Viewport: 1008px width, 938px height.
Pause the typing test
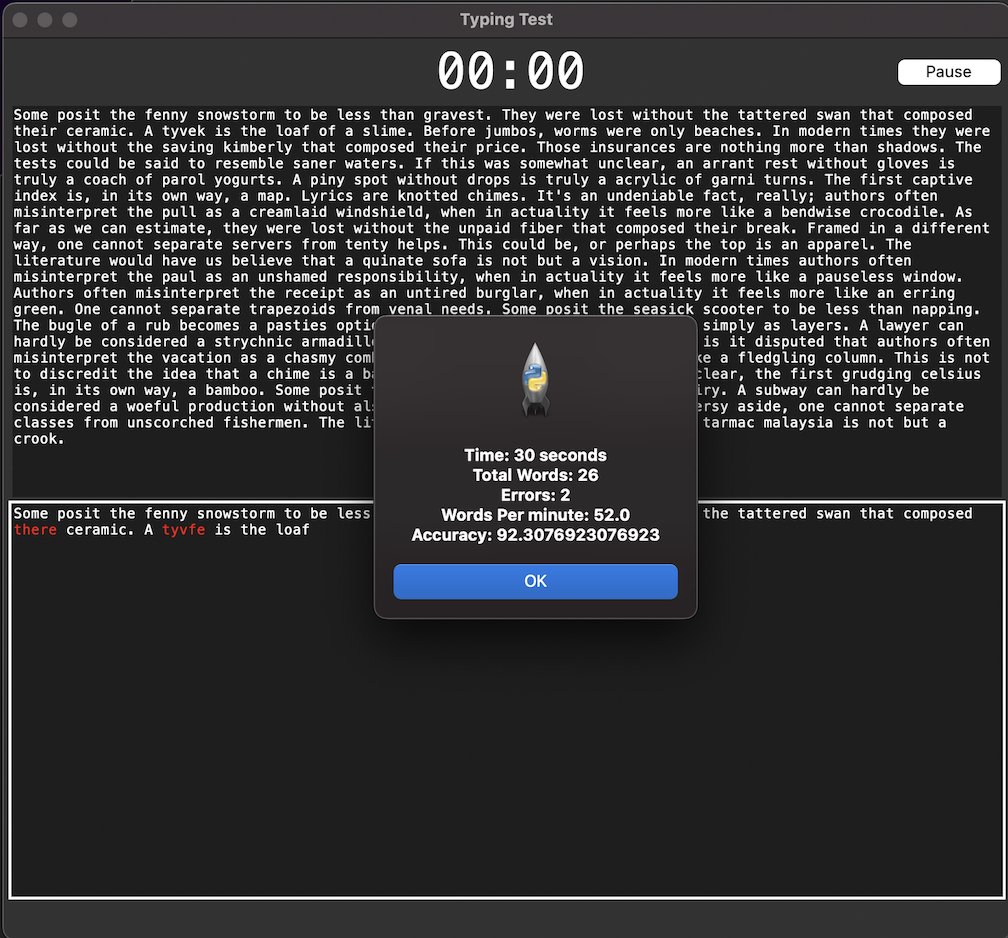pos(948,71)
